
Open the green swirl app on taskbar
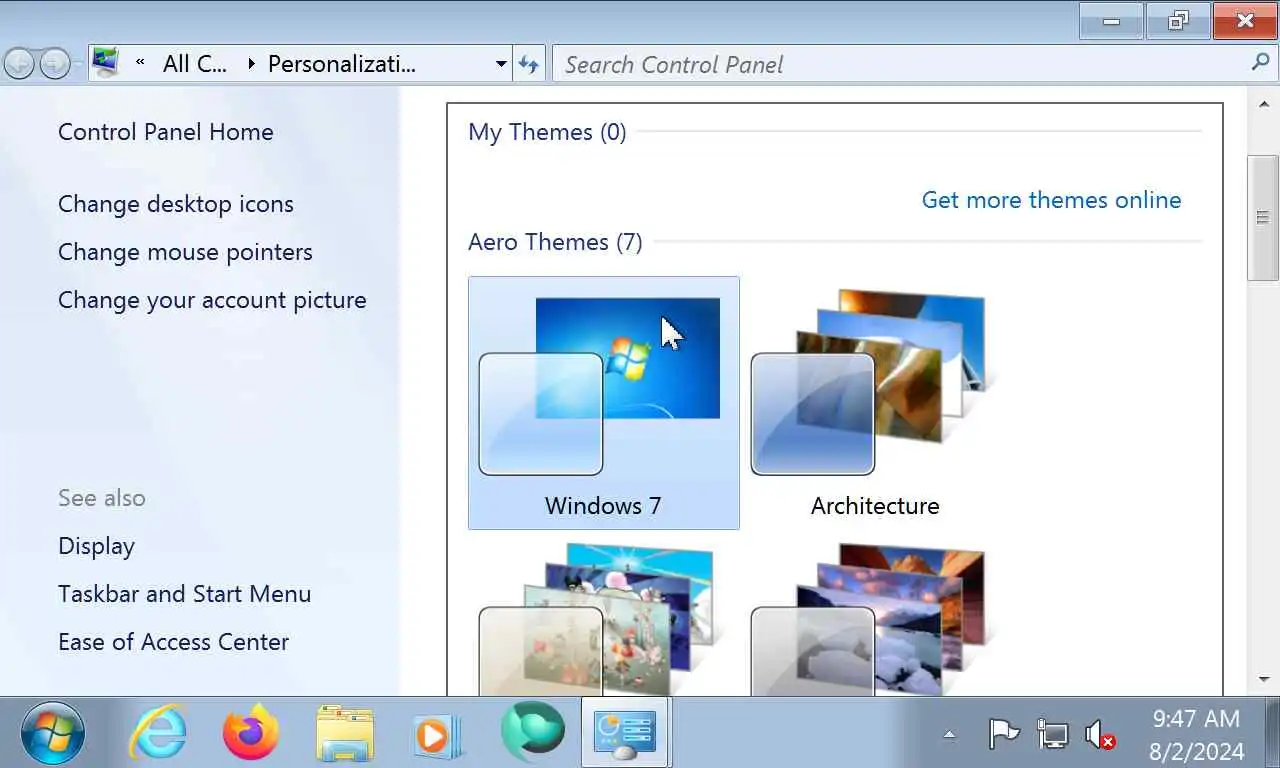532,733
